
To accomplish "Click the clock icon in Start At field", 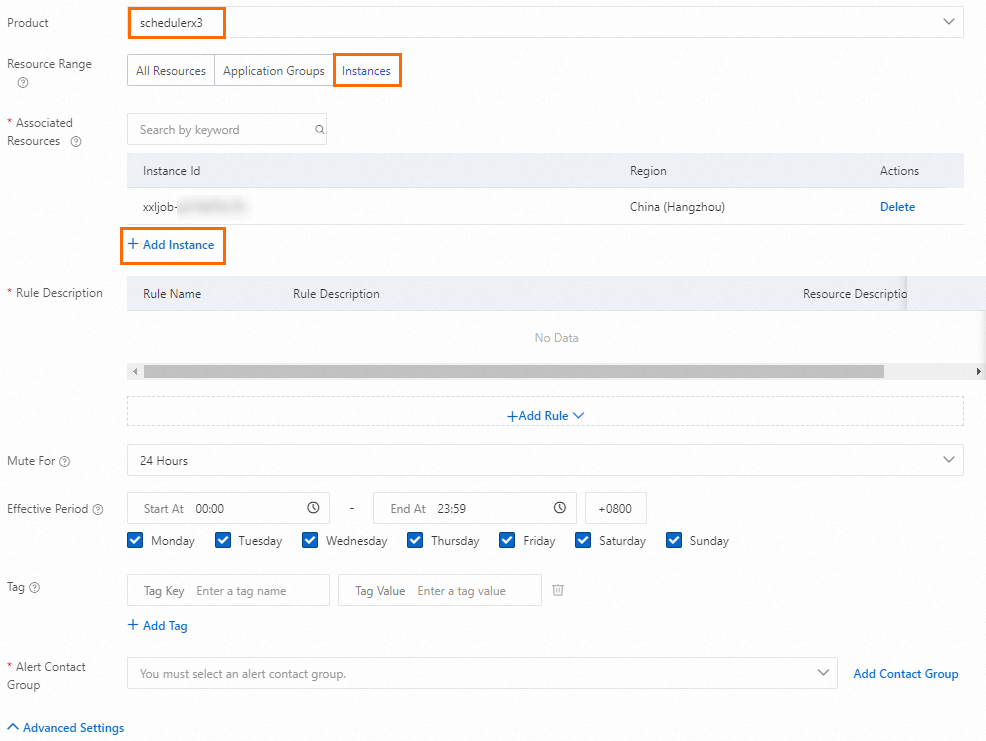I will point(313,508).
